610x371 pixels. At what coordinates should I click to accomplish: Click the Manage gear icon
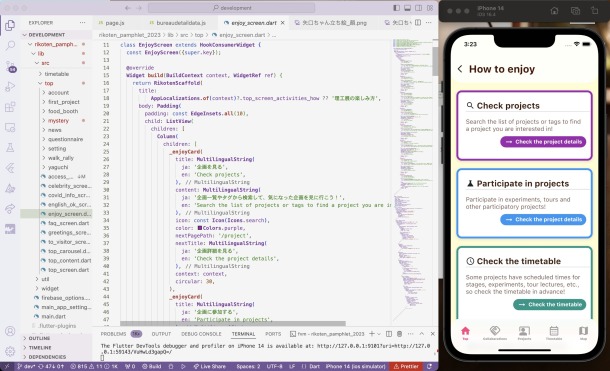[x=11, y=351]
